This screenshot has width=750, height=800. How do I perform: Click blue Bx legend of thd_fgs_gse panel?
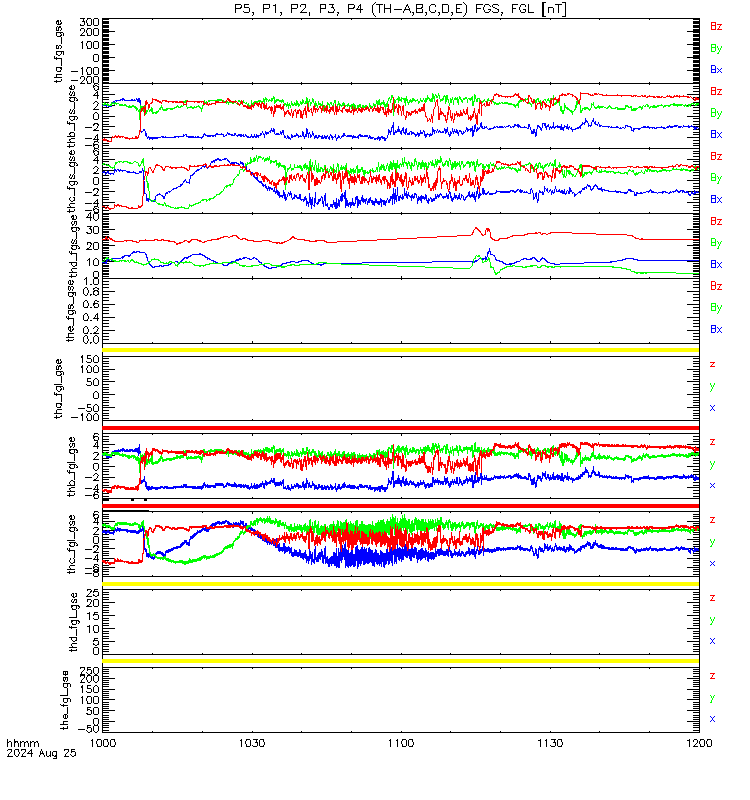click(x=716, y=265)
